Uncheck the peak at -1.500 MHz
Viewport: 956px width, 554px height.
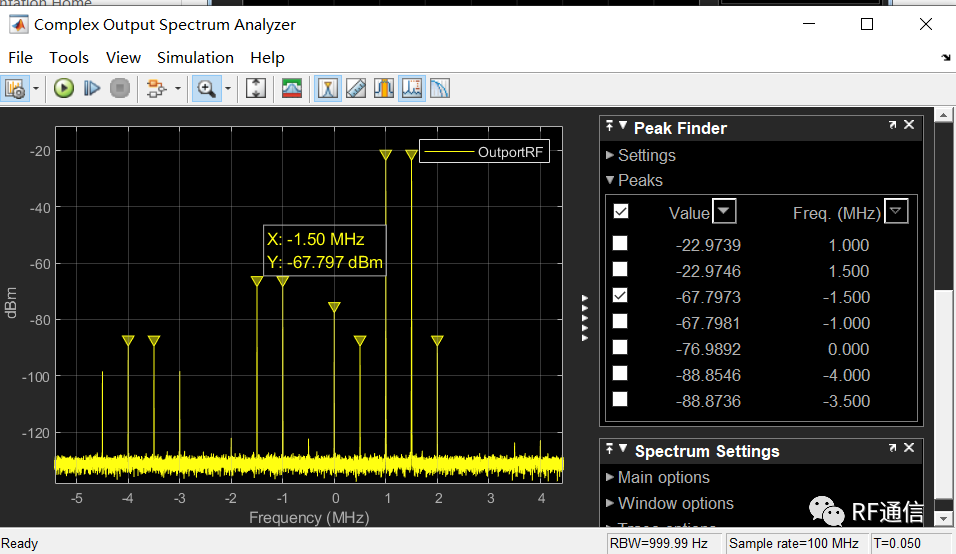coord(620,296)
